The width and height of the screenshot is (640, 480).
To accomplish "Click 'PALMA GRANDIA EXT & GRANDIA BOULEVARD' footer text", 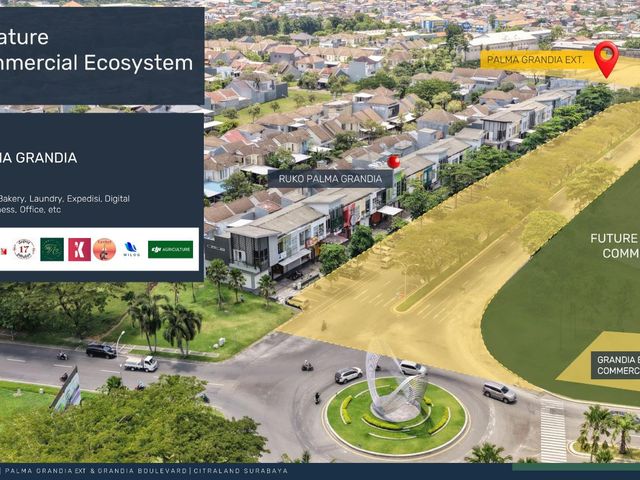I will [x=96, y=471].
